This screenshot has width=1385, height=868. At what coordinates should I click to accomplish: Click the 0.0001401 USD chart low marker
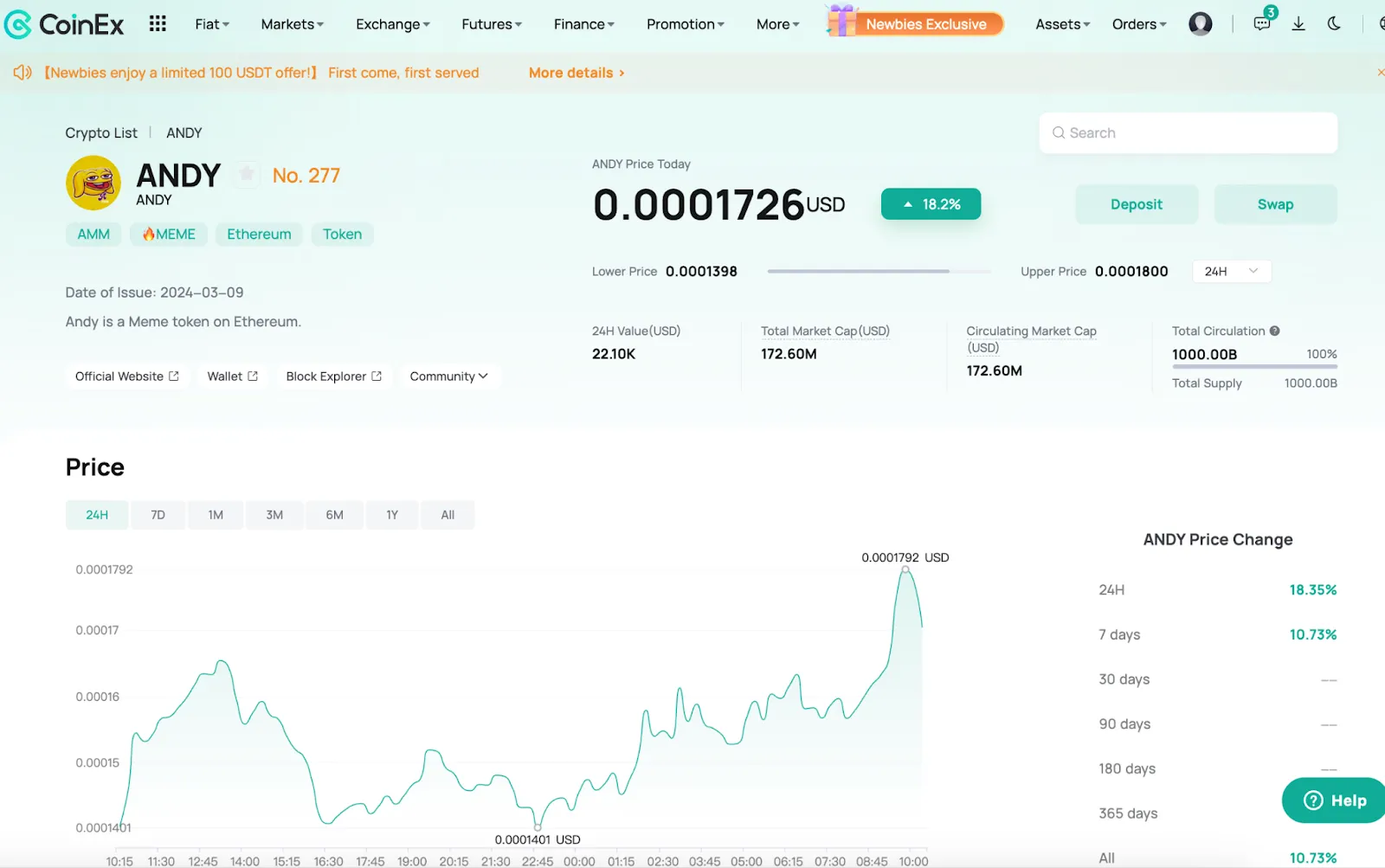pyautogui.click(x=538, y=826)
